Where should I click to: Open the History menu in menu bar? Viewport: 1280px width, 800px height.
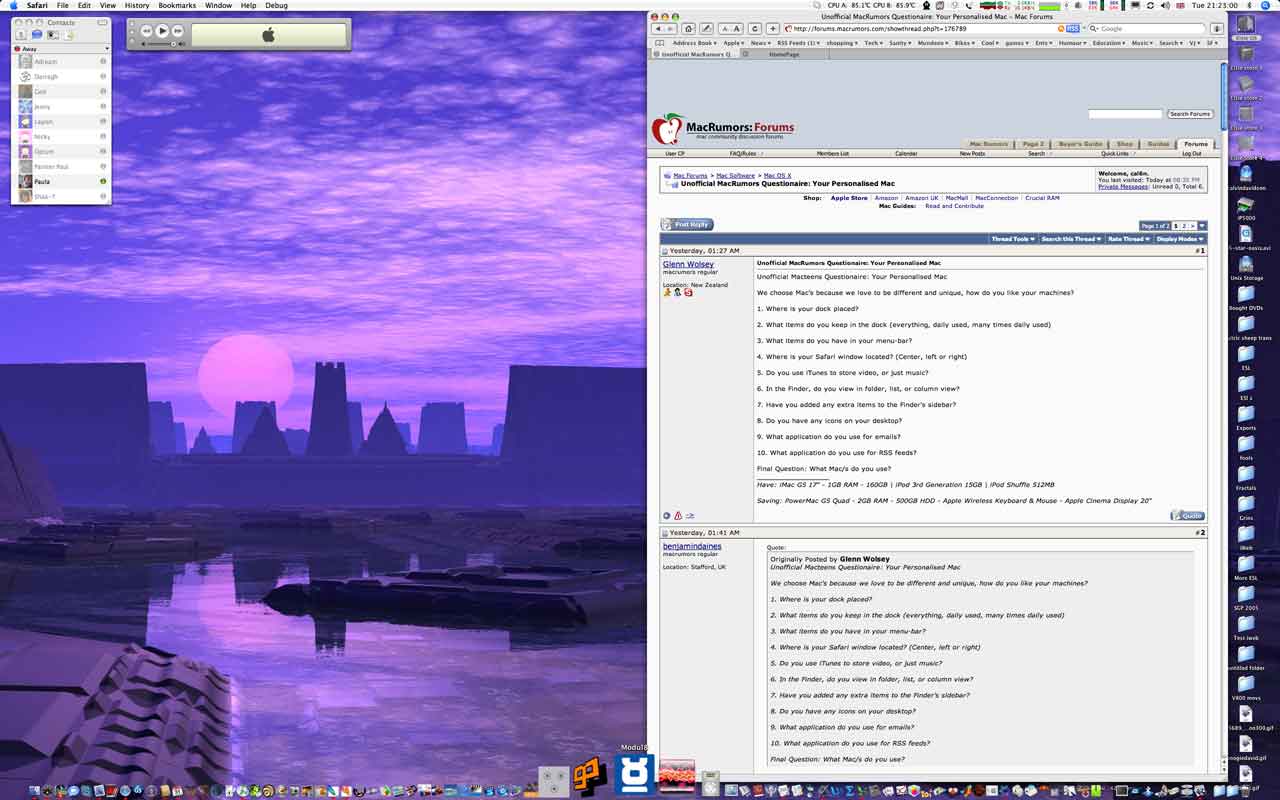coord(137,5)
